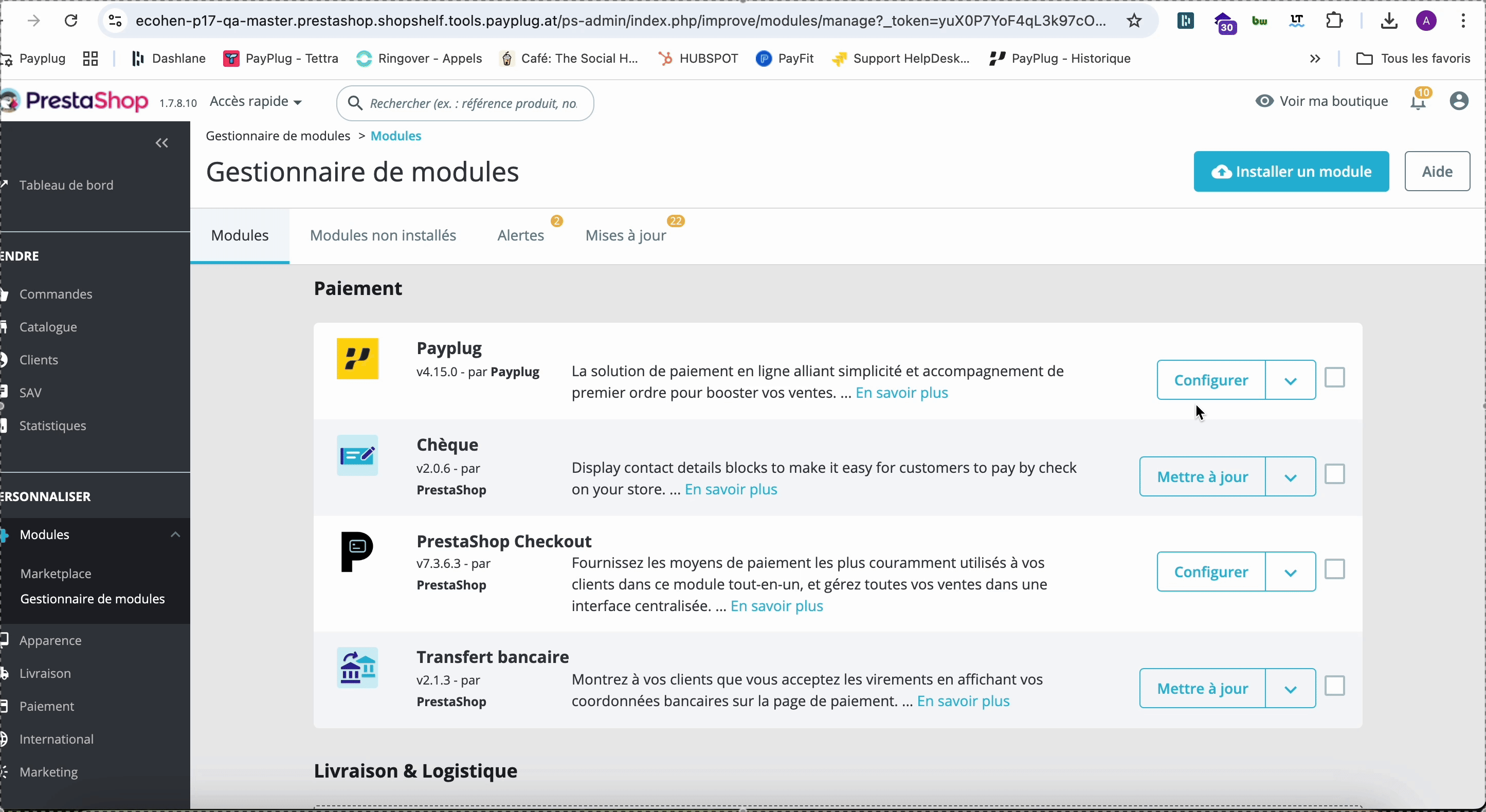This screenshot has width=1486, height=812.
Task: Open the Dashlane extension icon in the toolbar
Action: pos(1185,22)
